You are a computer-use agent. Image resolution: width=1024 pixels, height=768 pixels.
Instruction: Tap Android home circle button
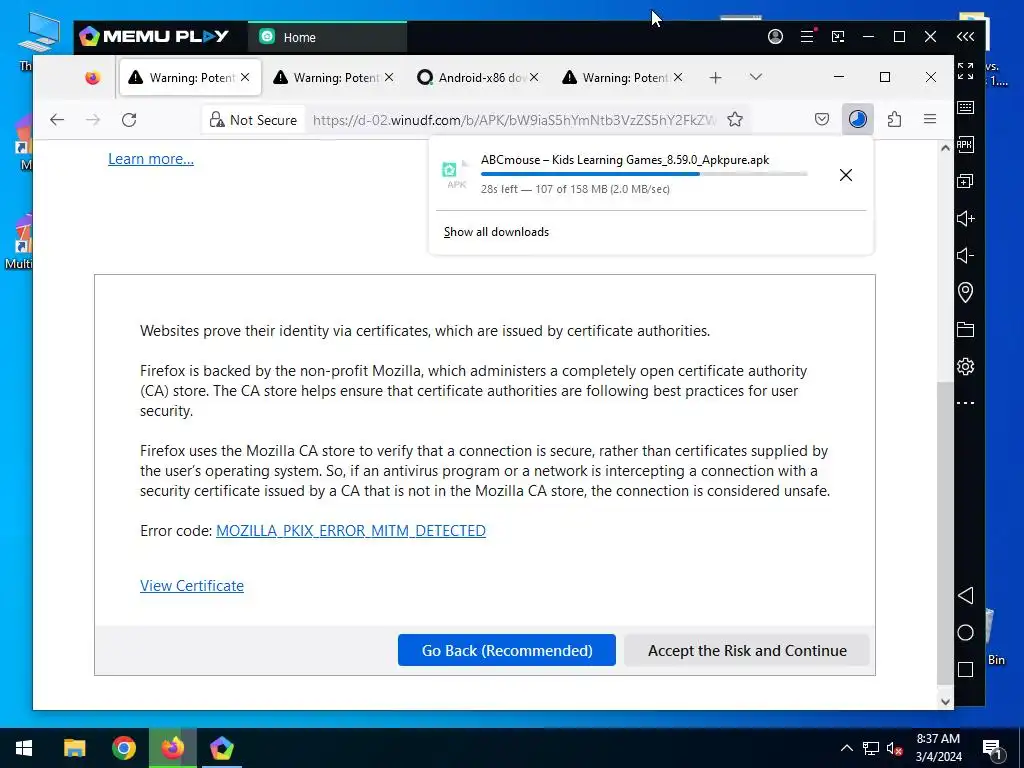[965, 632]
